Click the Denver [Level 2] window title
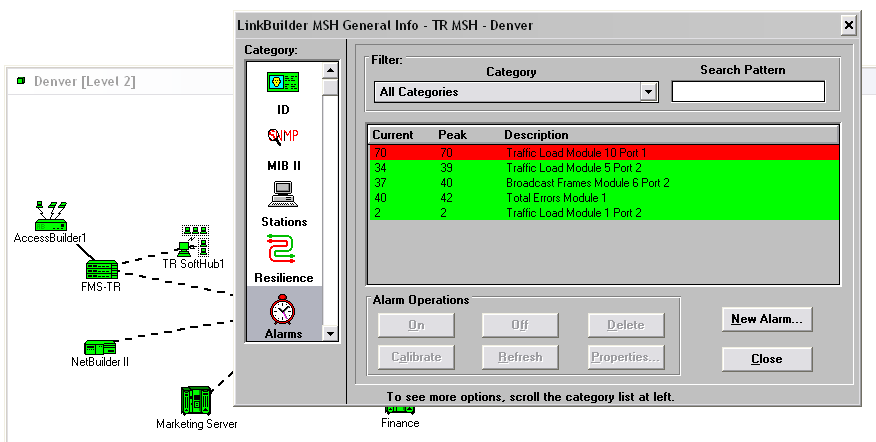Image resolution: width=876 pixels, height=442 pixels. (84, 82)
